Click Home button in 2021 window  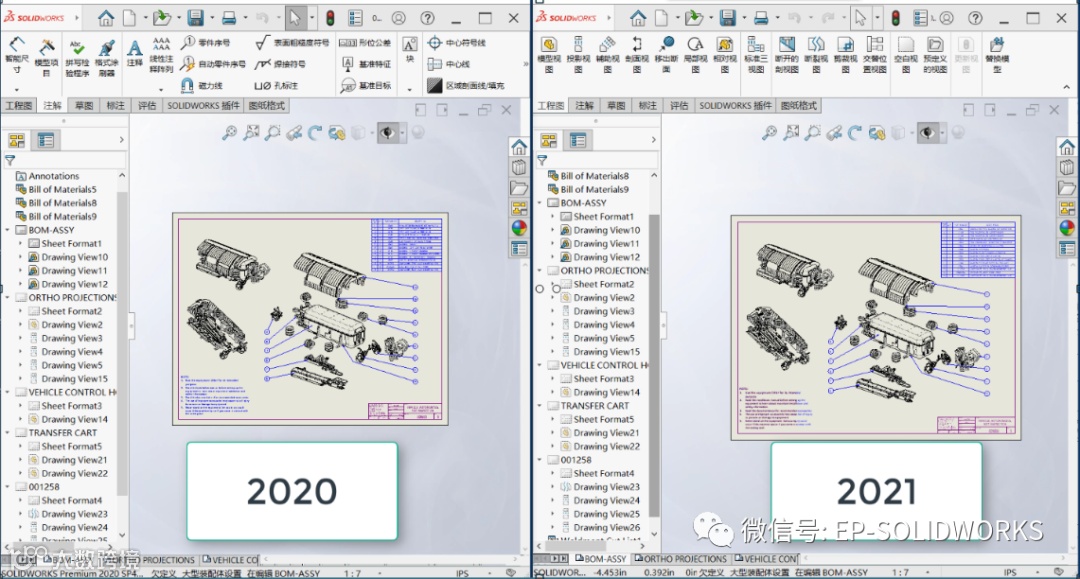(x=638, y=18)
